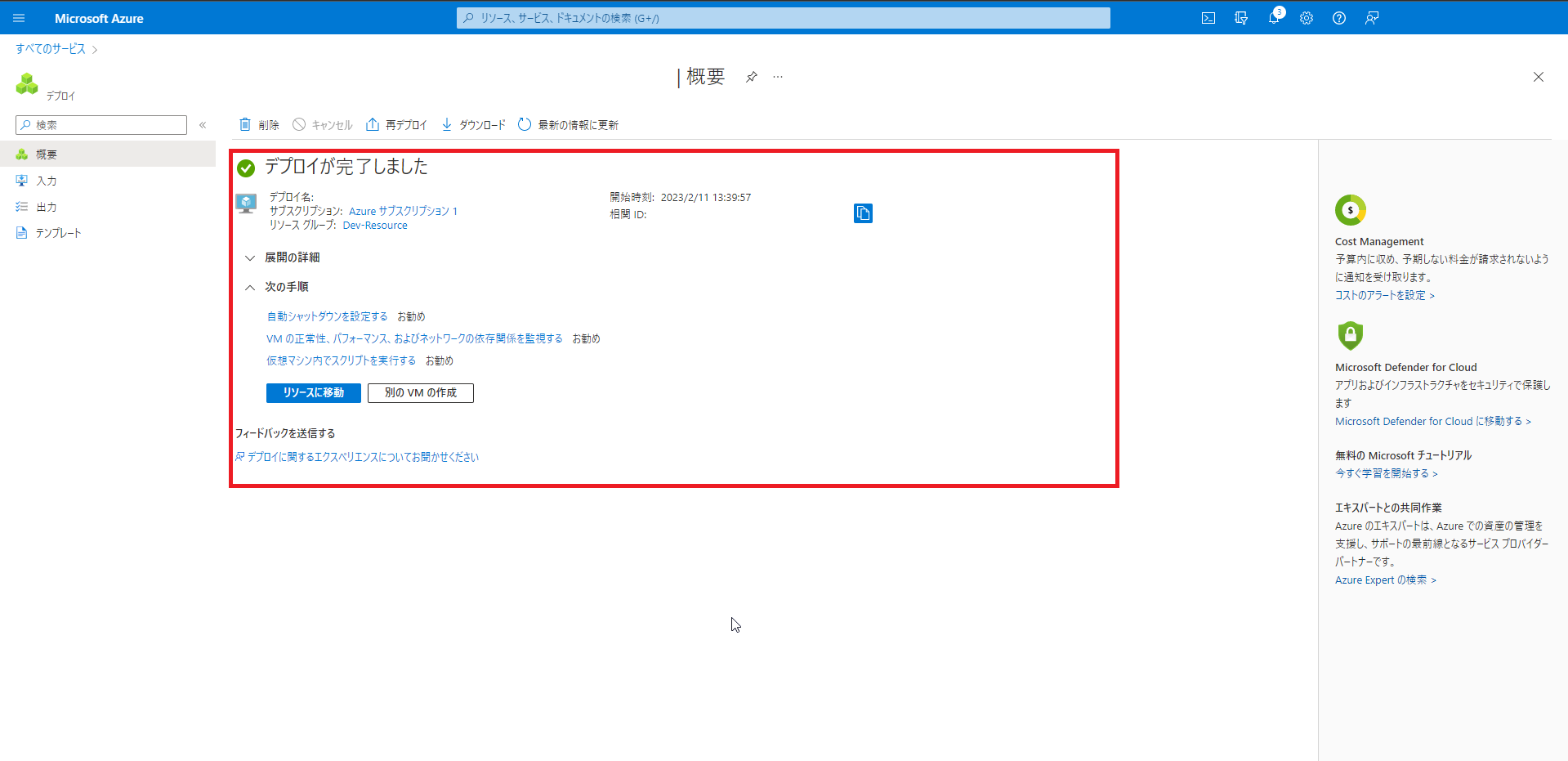Open the more options ellipsis beside 概要
Image resolution: width=1568 pixels, height=761 pixels.
tap(778, 77)
